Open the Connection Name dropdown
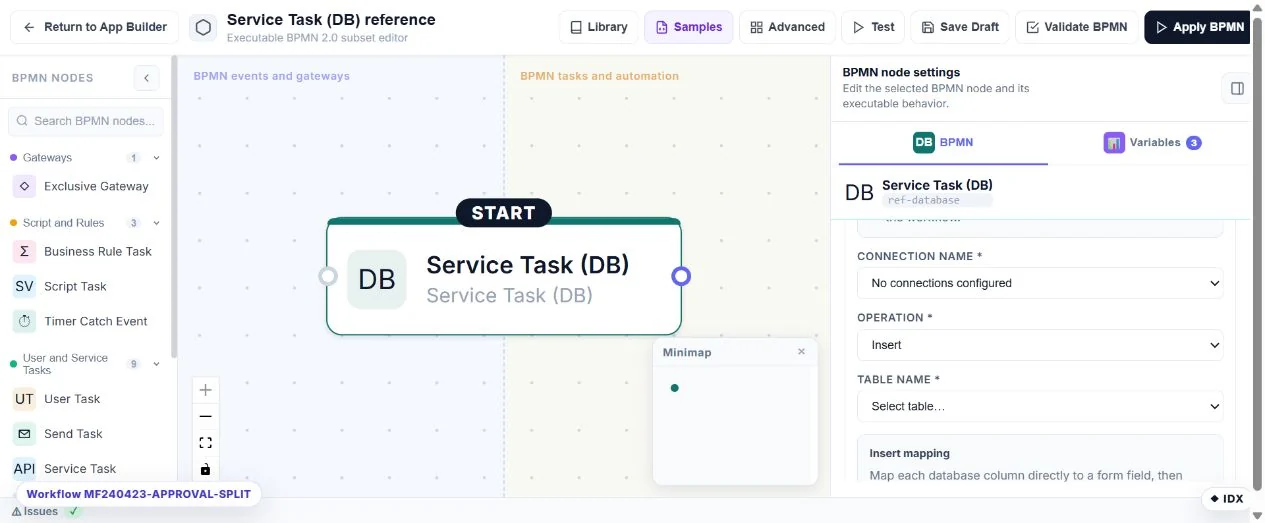Screen dimensions: 1265x523 click(x=1040, y=283)
